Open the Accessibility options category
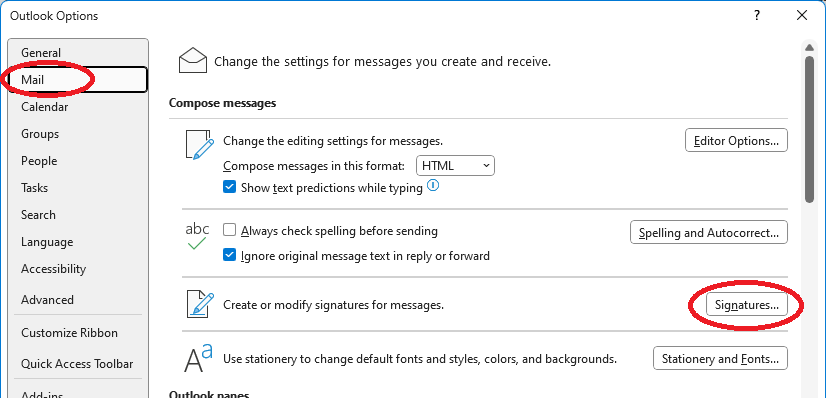Screen dimensions: 826x398 78,269
